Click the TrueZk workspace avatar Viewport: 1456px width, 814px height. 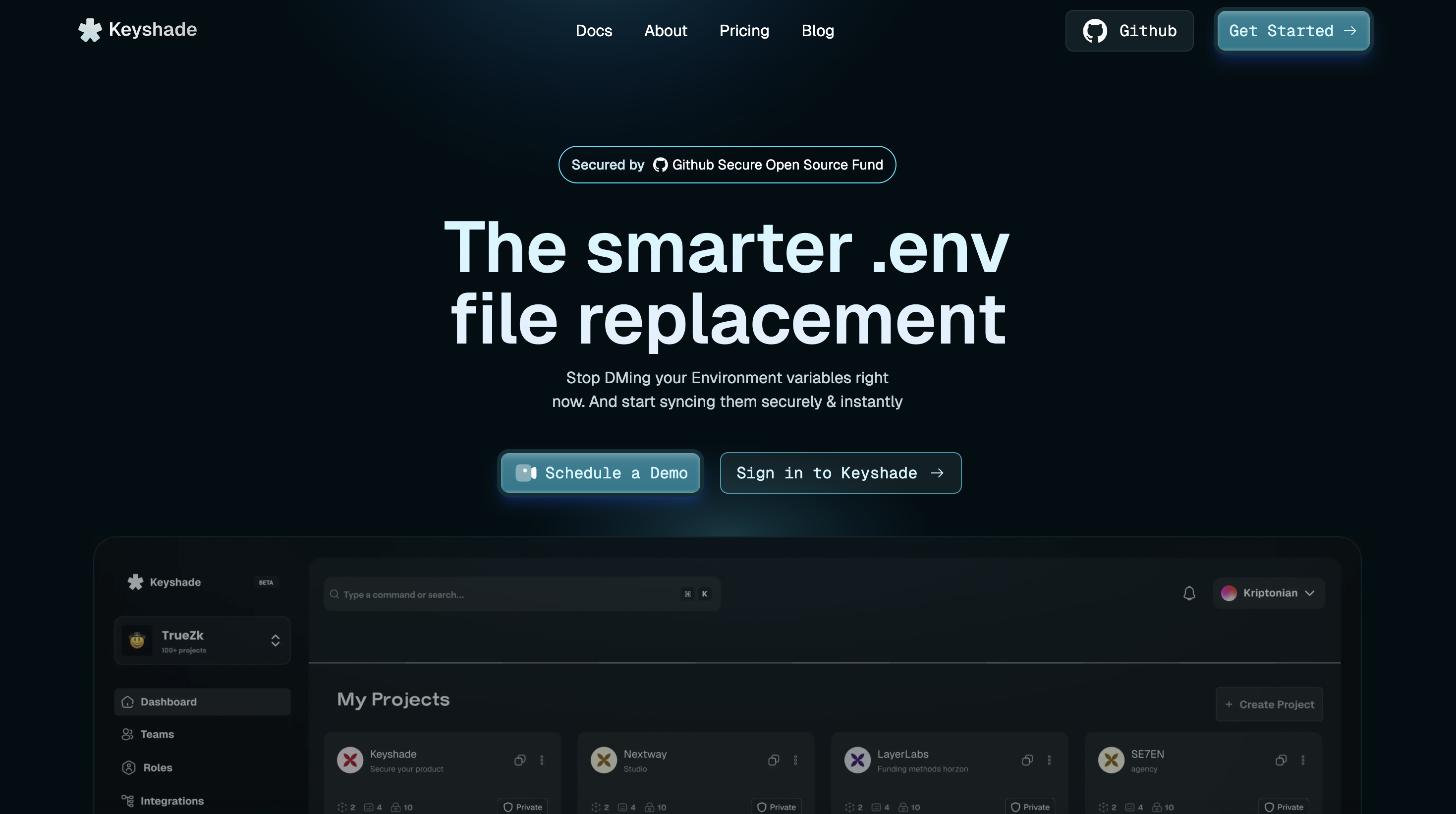(137, 640)
